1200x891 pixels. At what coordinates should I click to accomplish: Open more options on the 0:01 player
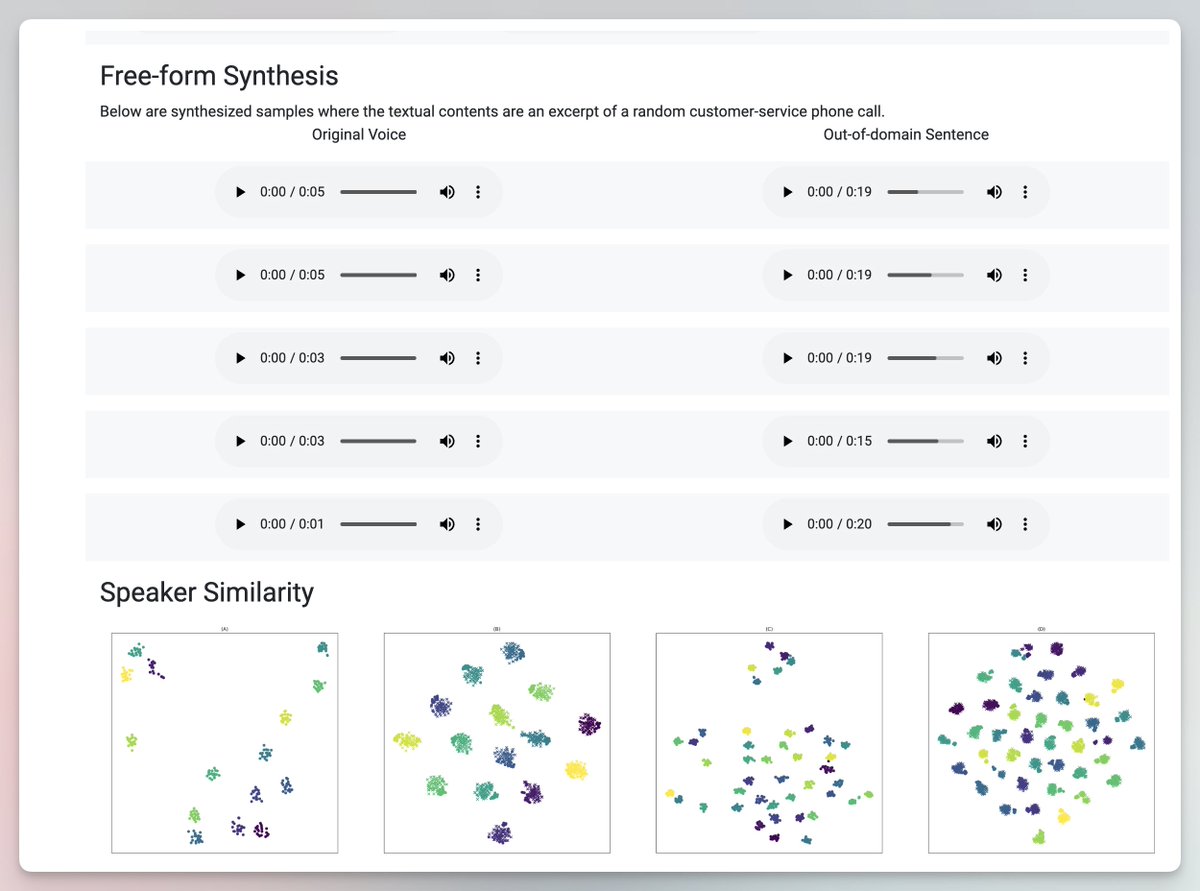tap(478, 524)
